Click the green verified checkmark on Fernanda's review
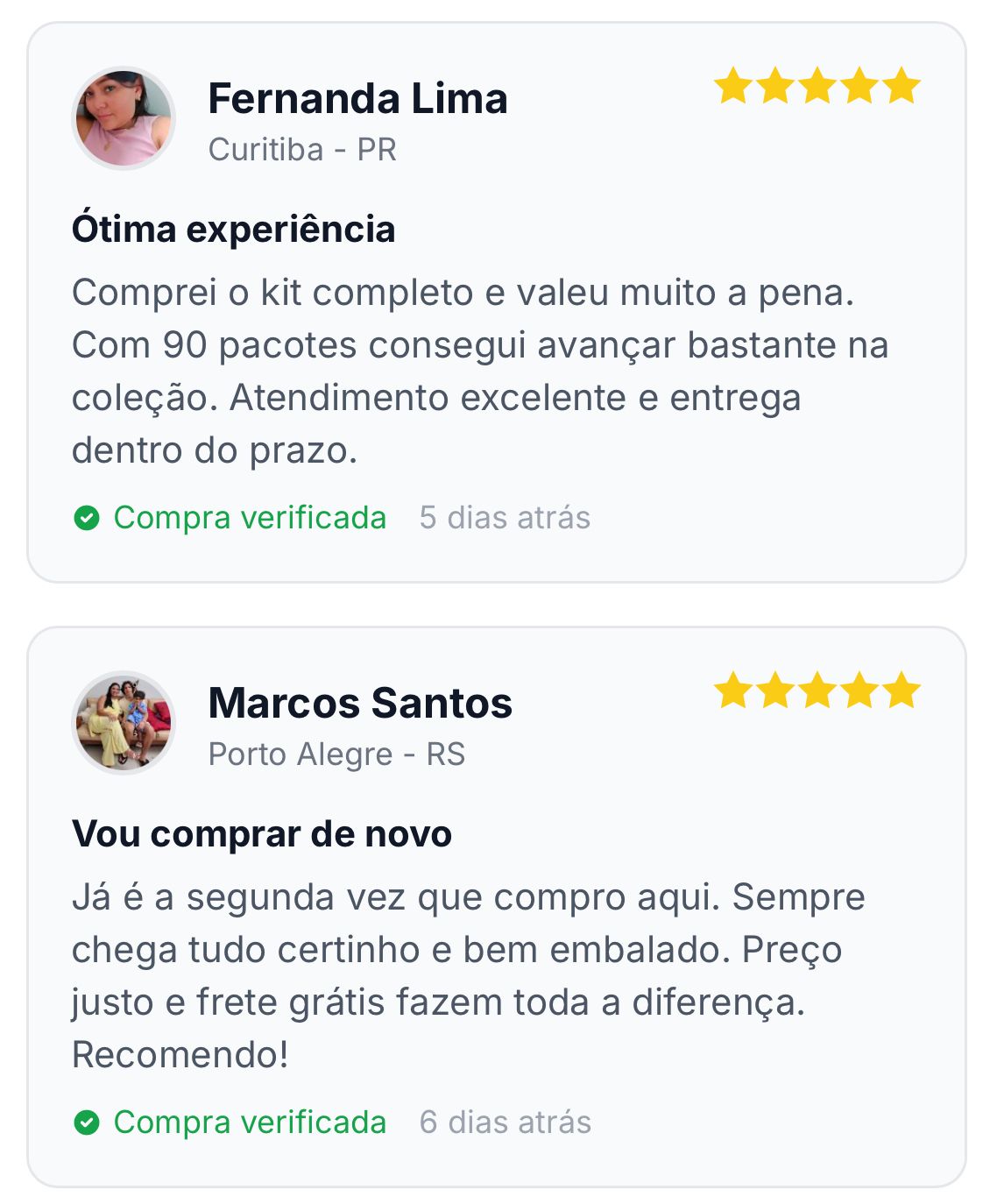The image size is (983, 1204). [87, 518]
